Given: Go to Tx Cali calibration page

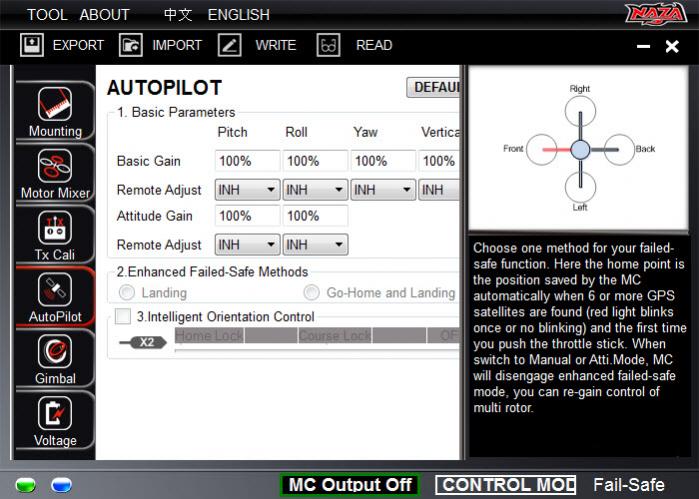Looking at the screenshot, I should coord(55,234).
